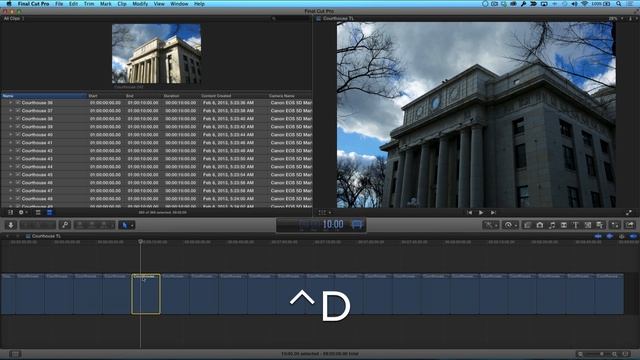Viewport: 640px width, 360px height.
Task: Show the Photos browser camera icon
Action: pos(540,225)
